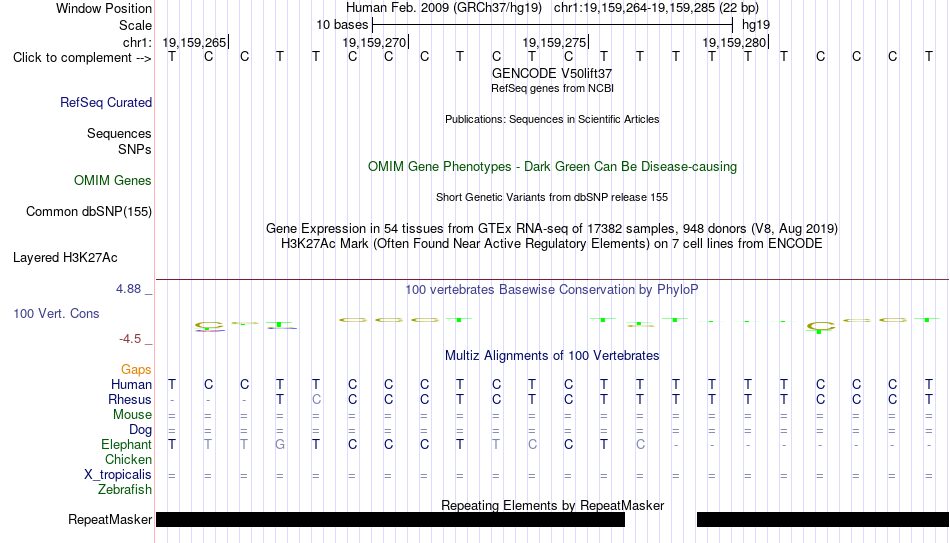This screenshot has width=950, height=543.
Task: Click the ruler position '19,159,270'
Action: 374,42
